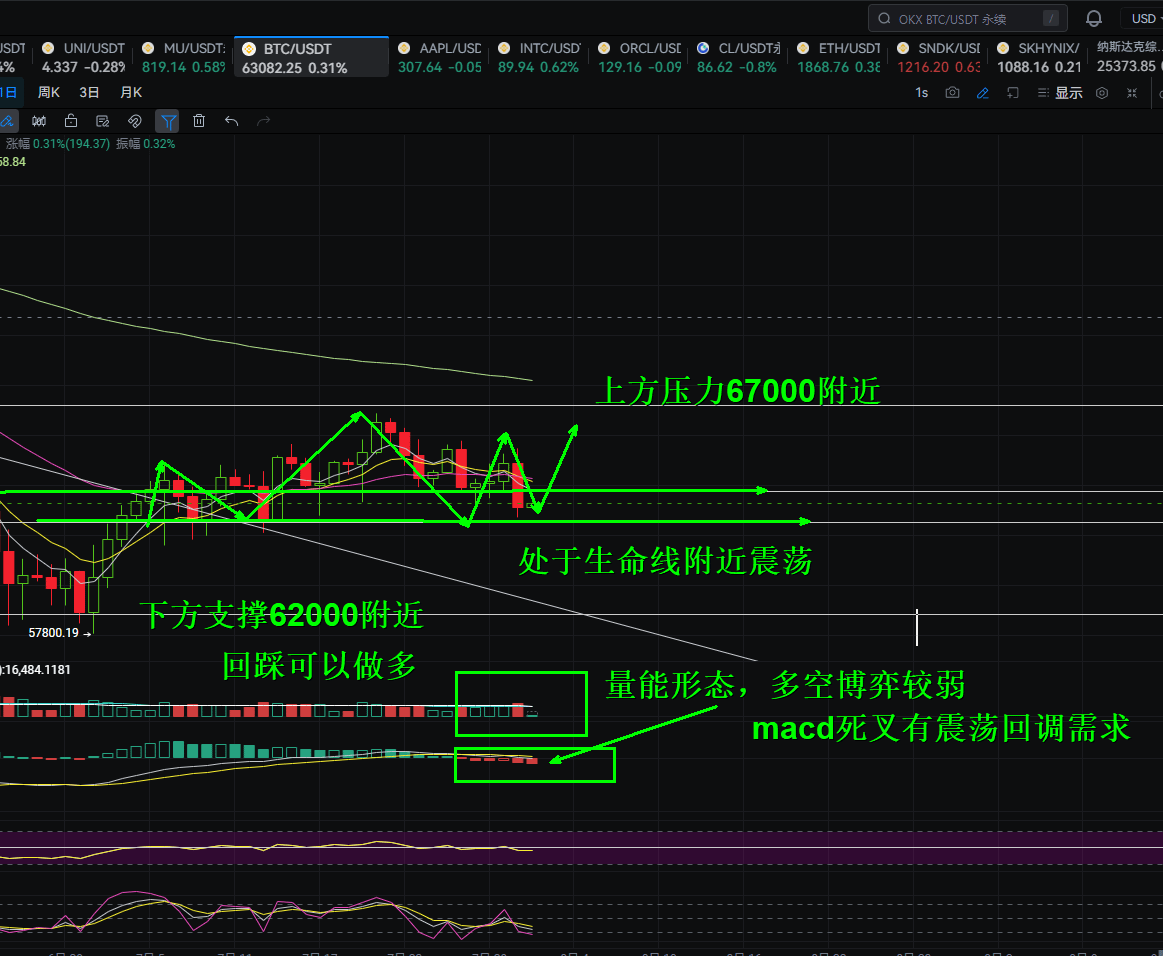Toggle the active filter funnel tool
This screenshot has width=1163, height=956.
point(168,121)
